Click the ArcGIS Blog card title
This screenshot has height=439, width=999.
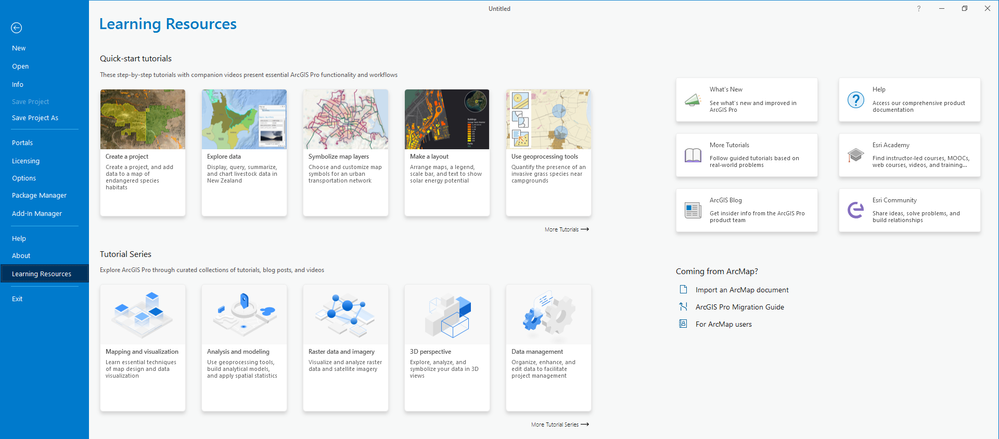click(725, 200)
